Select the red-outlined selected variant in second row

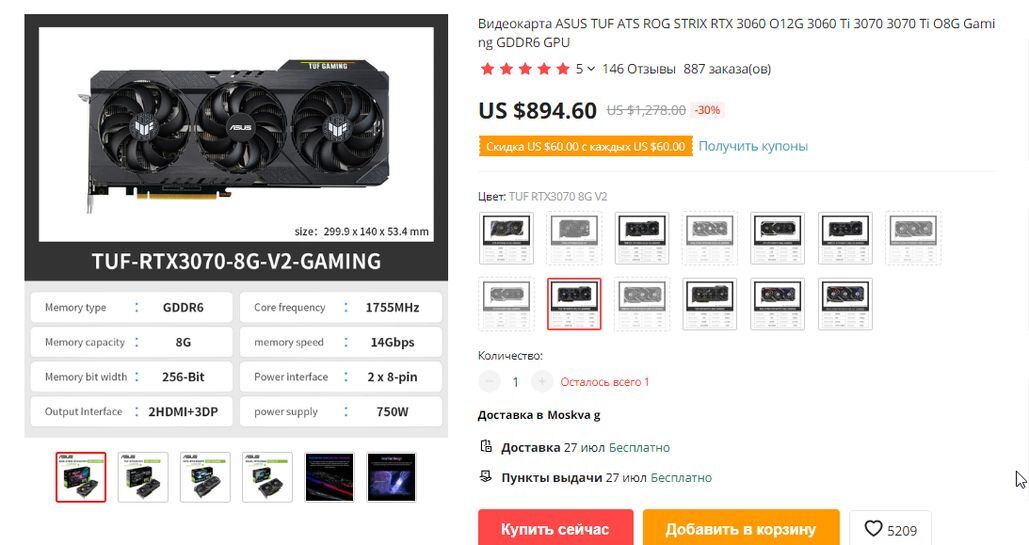point(574,303)
